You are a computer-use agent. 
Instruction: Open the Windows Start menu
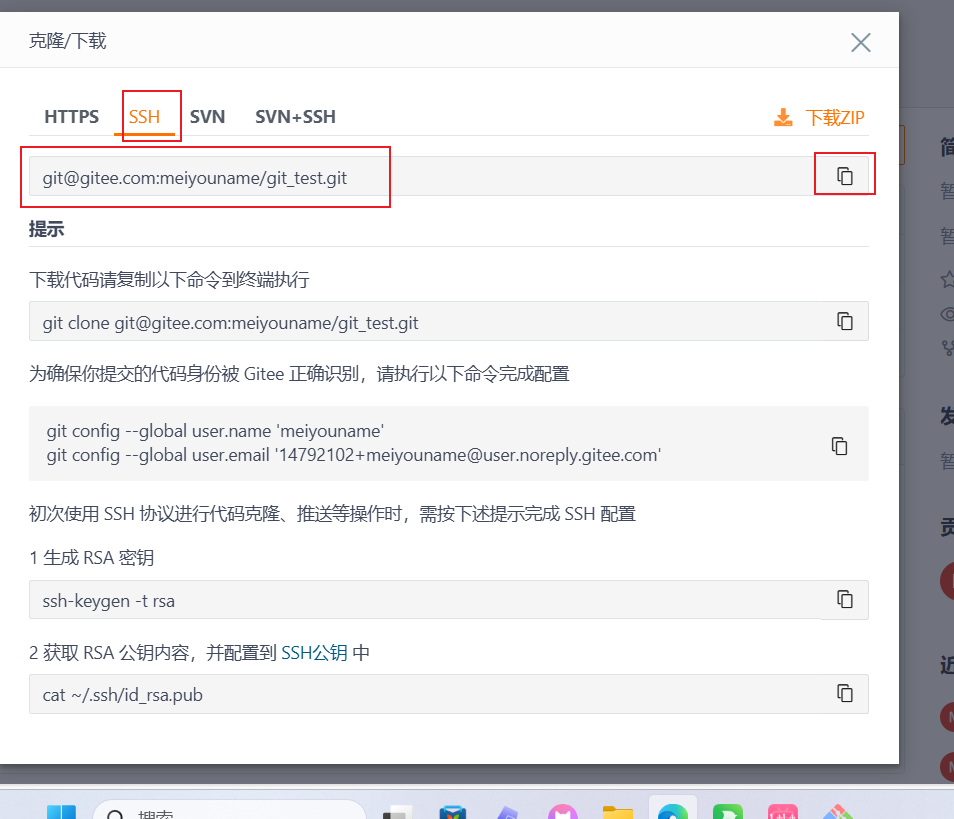coord(61,812)
